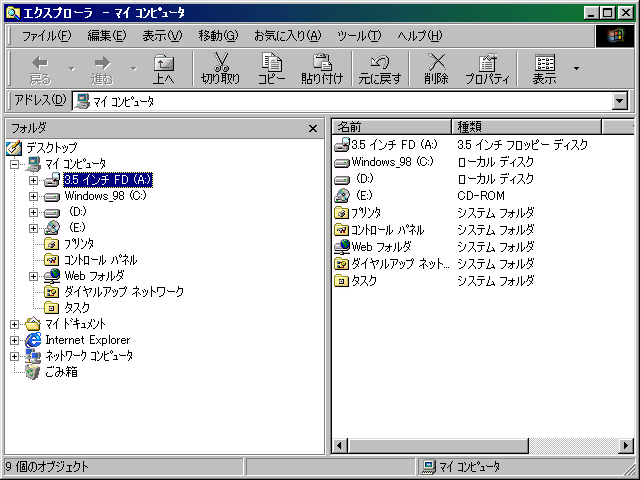Select the (D:) drive icon in file list
This screenshot has height=480, width=640.
coord(342,180)
